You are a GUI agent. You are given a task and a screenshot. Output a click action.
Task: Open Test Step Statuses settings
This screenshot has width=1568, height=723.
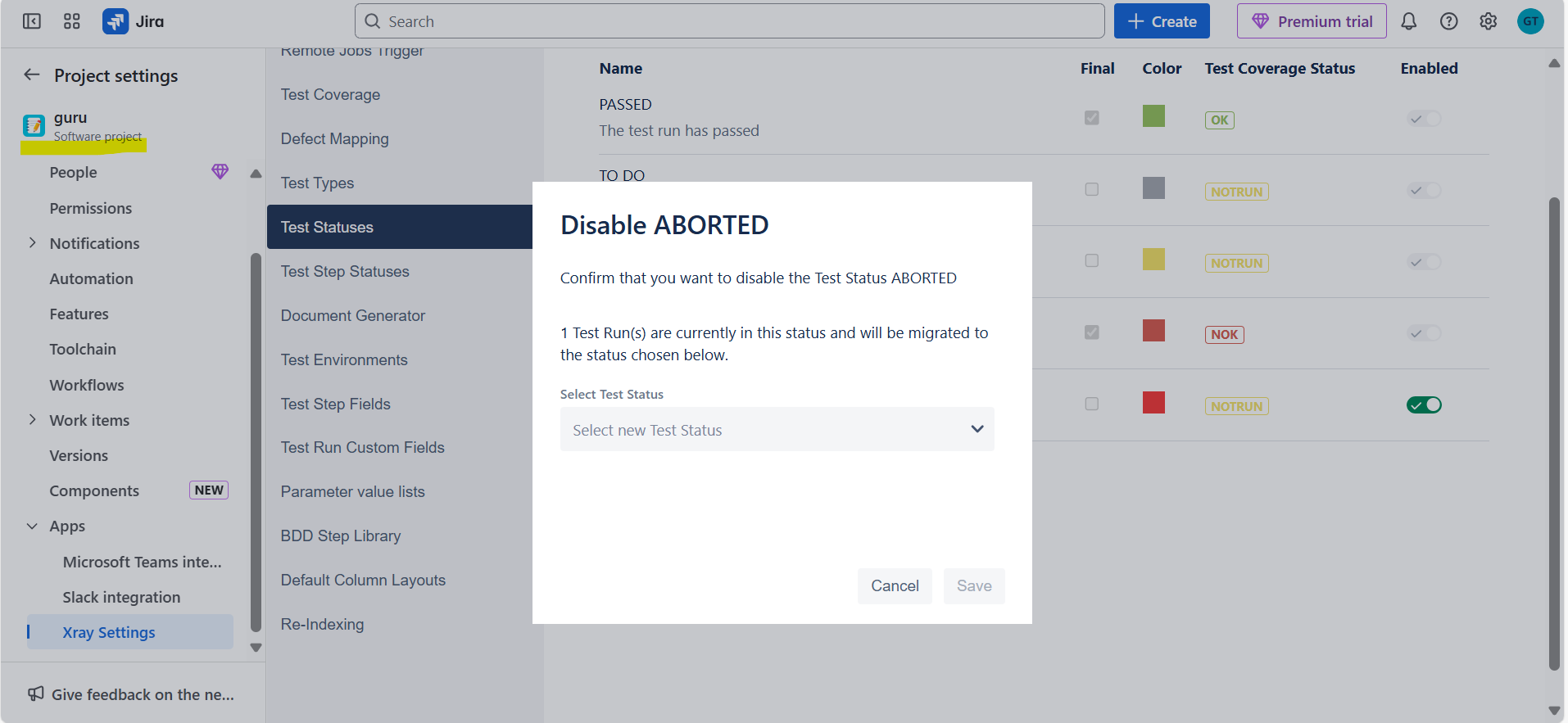(x=345, y=271)
